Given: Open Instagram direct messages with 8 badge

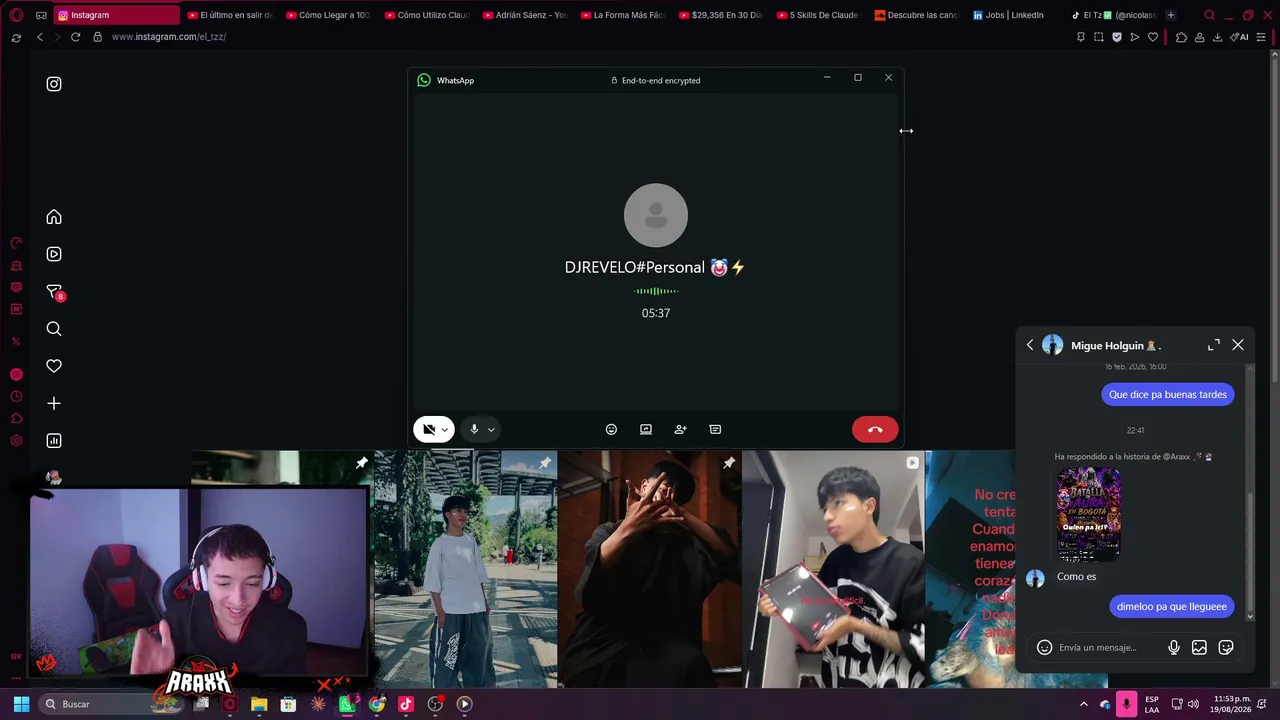Looking at the screenshot, I should [55, 292].
